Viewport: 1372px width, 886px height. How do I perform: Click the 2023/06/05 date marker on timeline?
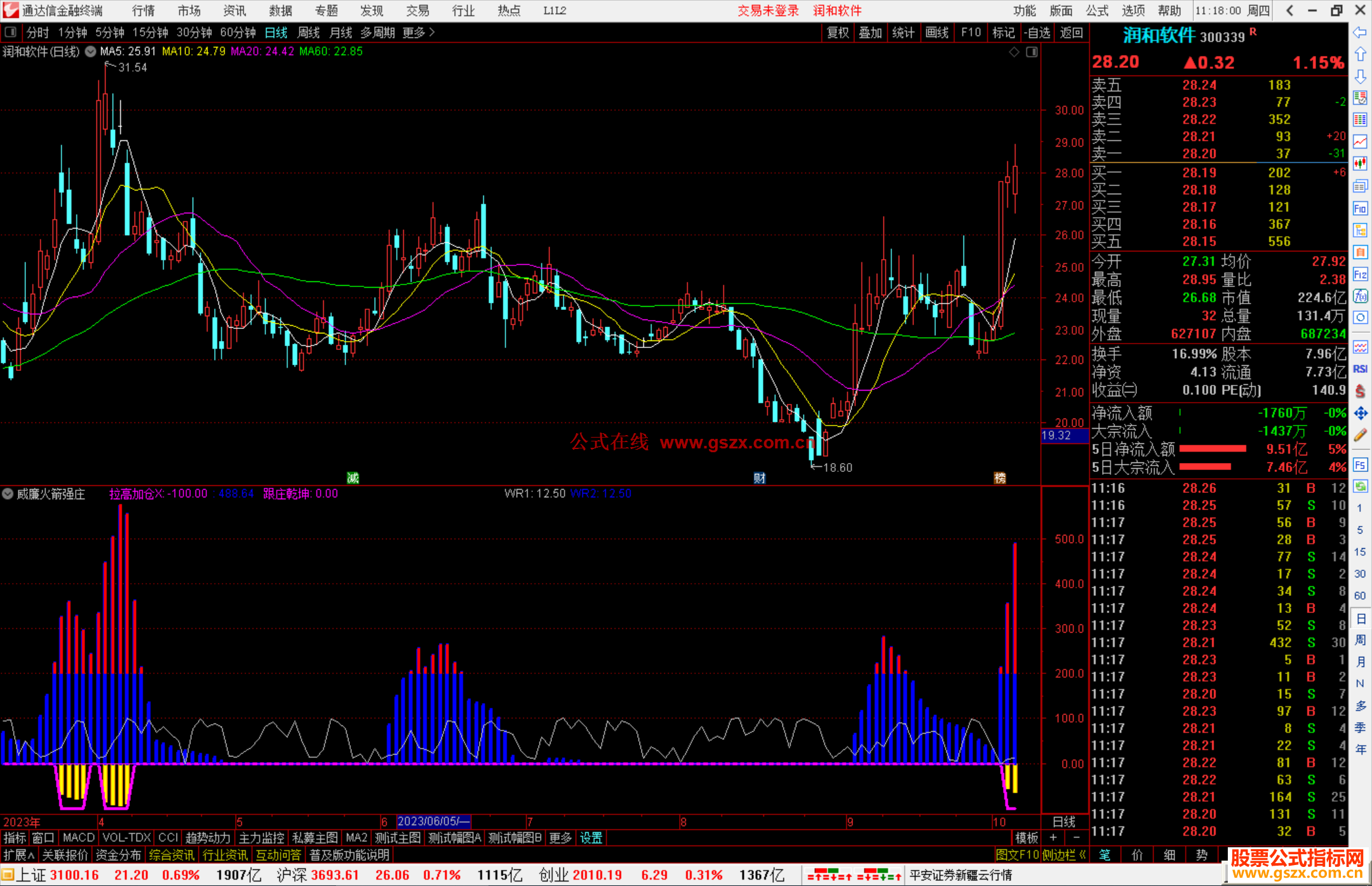pos(433,821)
